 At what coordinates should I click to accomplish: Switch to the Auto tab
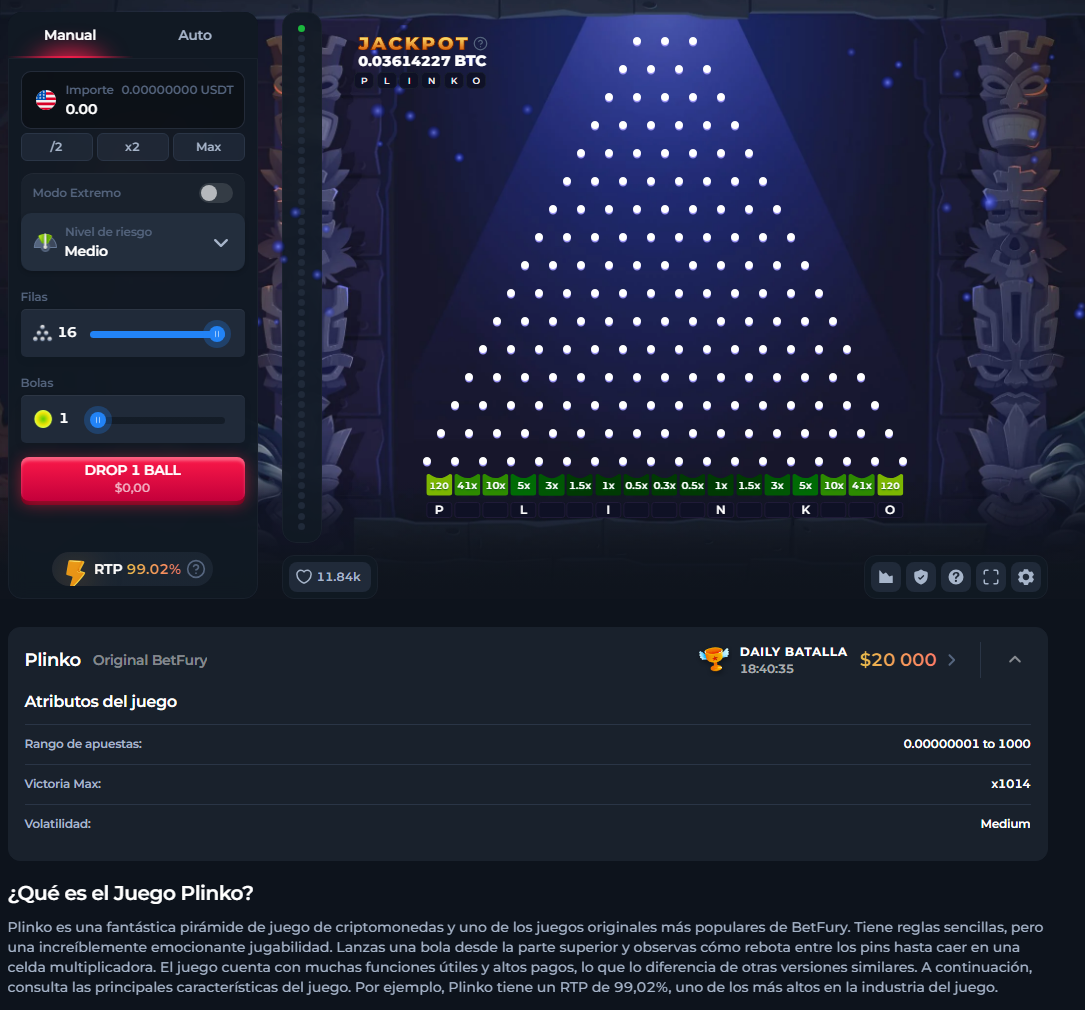coord(195,35)
